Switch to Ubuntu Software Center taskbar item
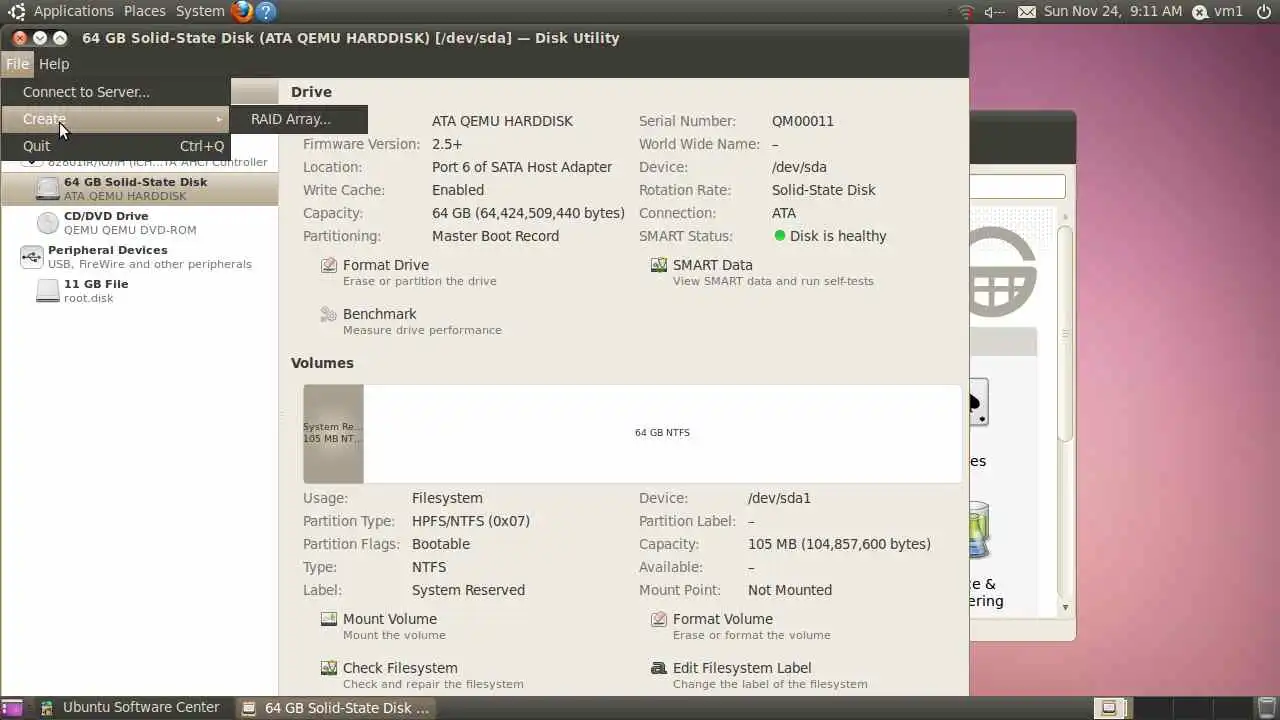 click(x=129, y=708)
